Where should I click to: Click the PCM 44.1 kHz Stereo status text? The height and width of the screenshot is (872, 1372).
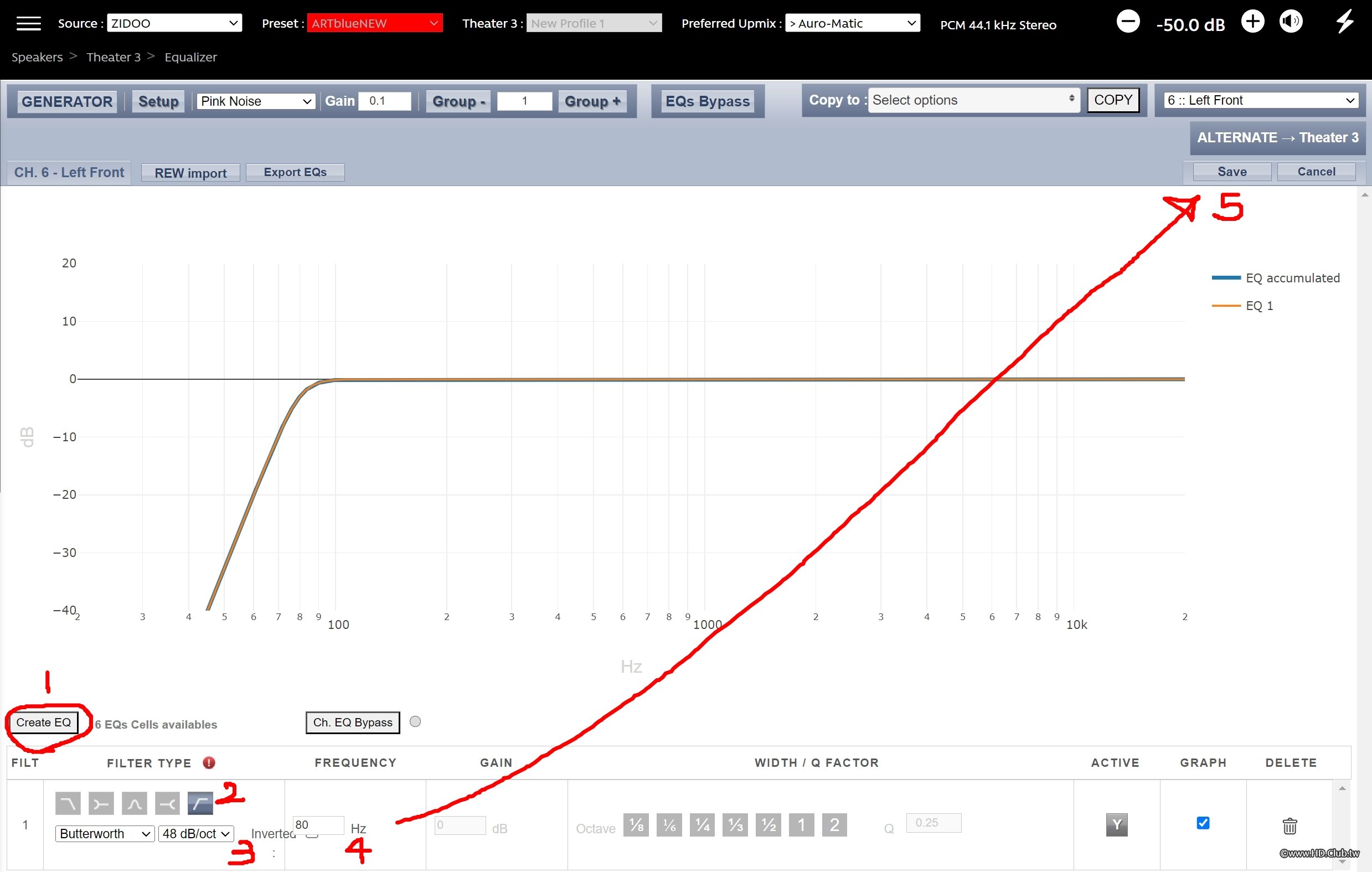[x=998, y=25]
